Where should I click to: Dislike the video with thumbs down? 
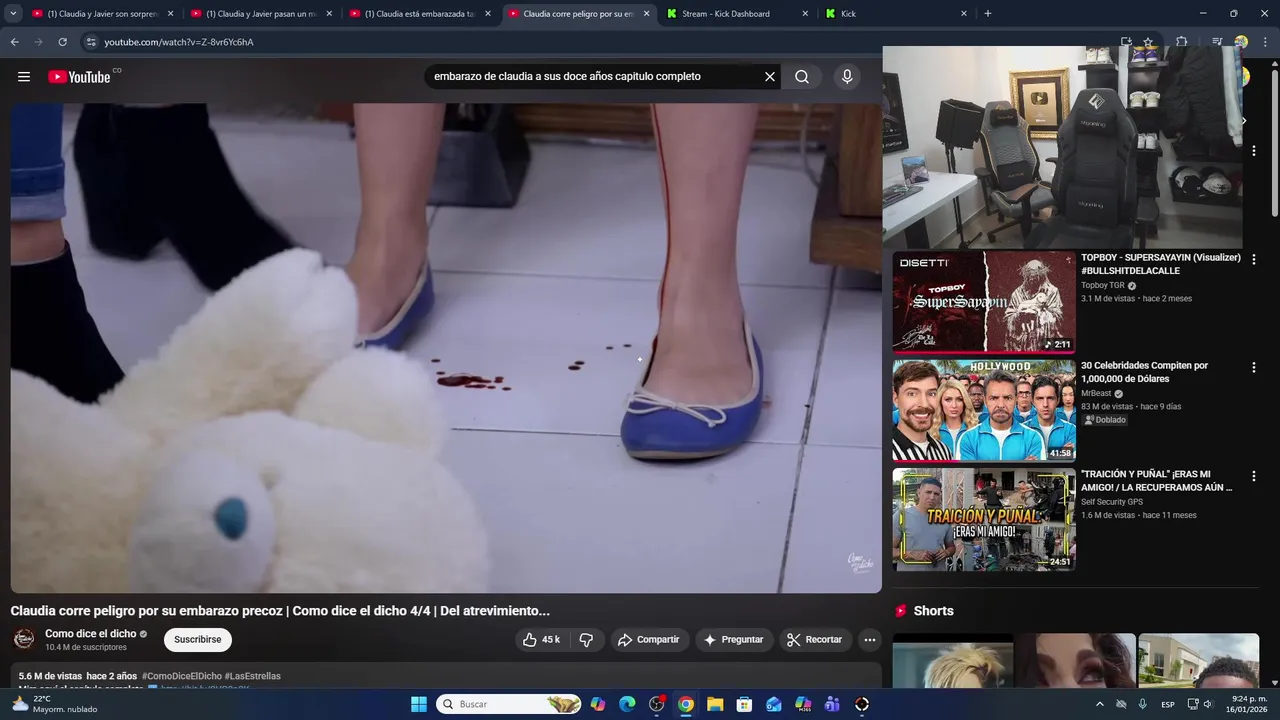click(587, 640)
